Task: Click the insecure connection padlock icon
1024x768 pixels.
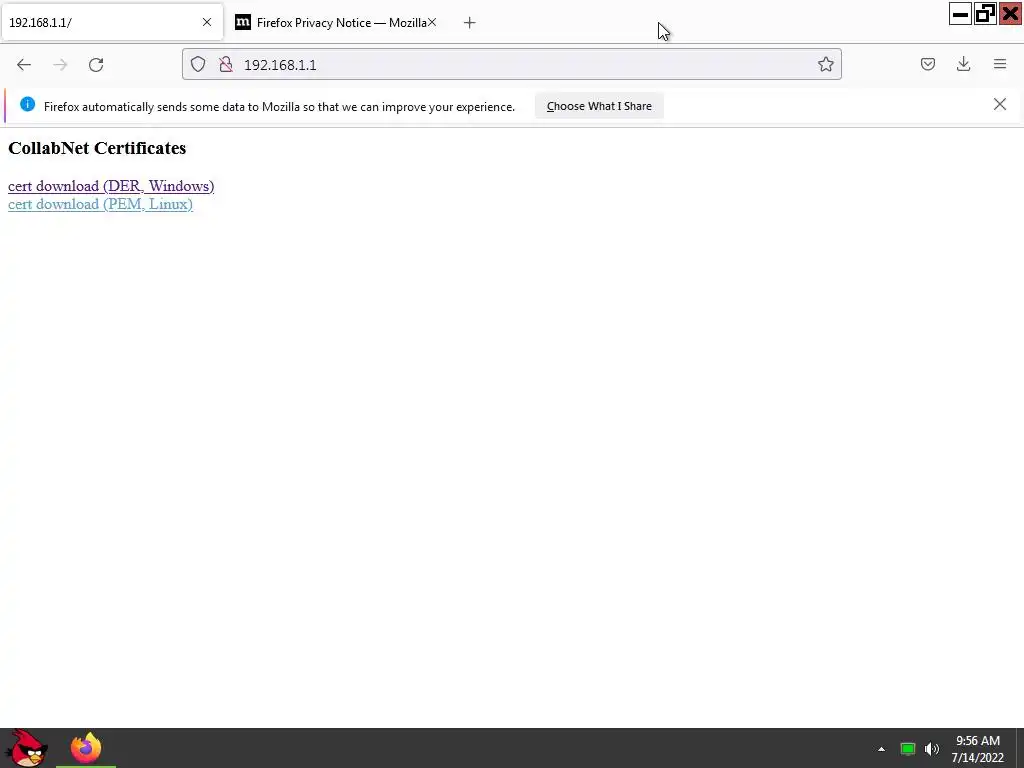Action: click(x=226, y=64)
